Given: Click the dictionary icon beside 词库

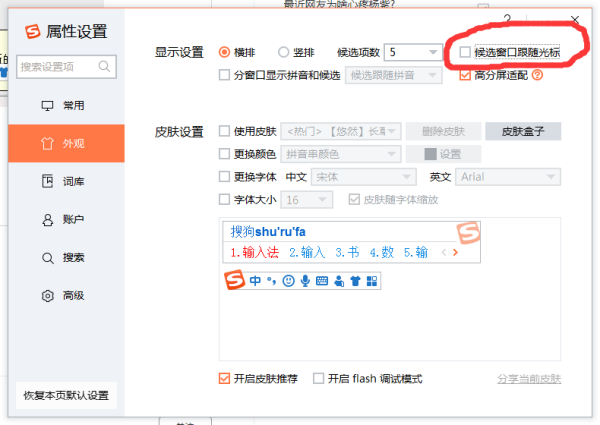Looking at the screenshot, I should click(47, 181).
